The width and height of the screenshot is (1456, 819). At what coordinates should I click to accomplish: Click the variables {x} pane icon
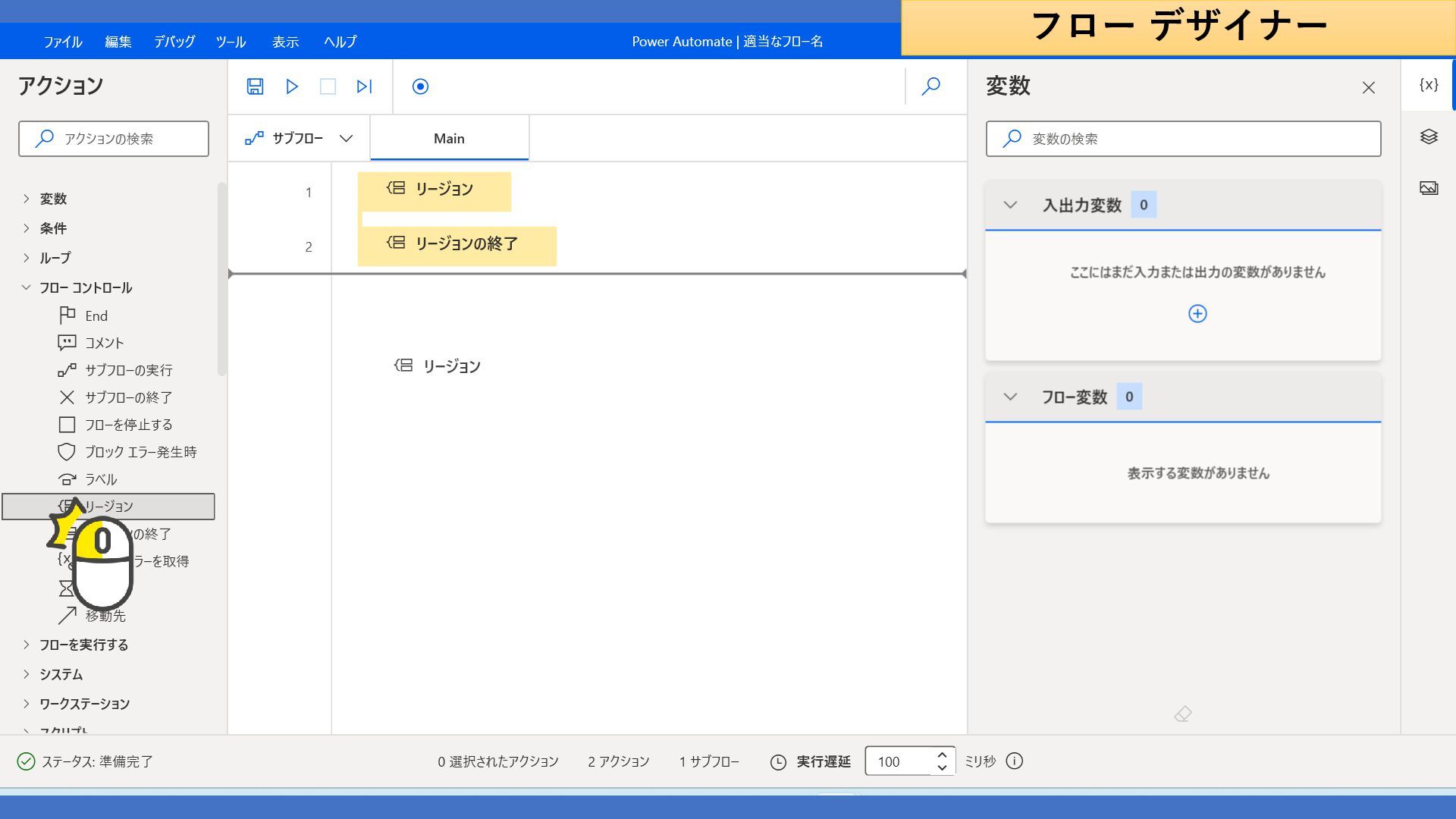coord(1429,85)
